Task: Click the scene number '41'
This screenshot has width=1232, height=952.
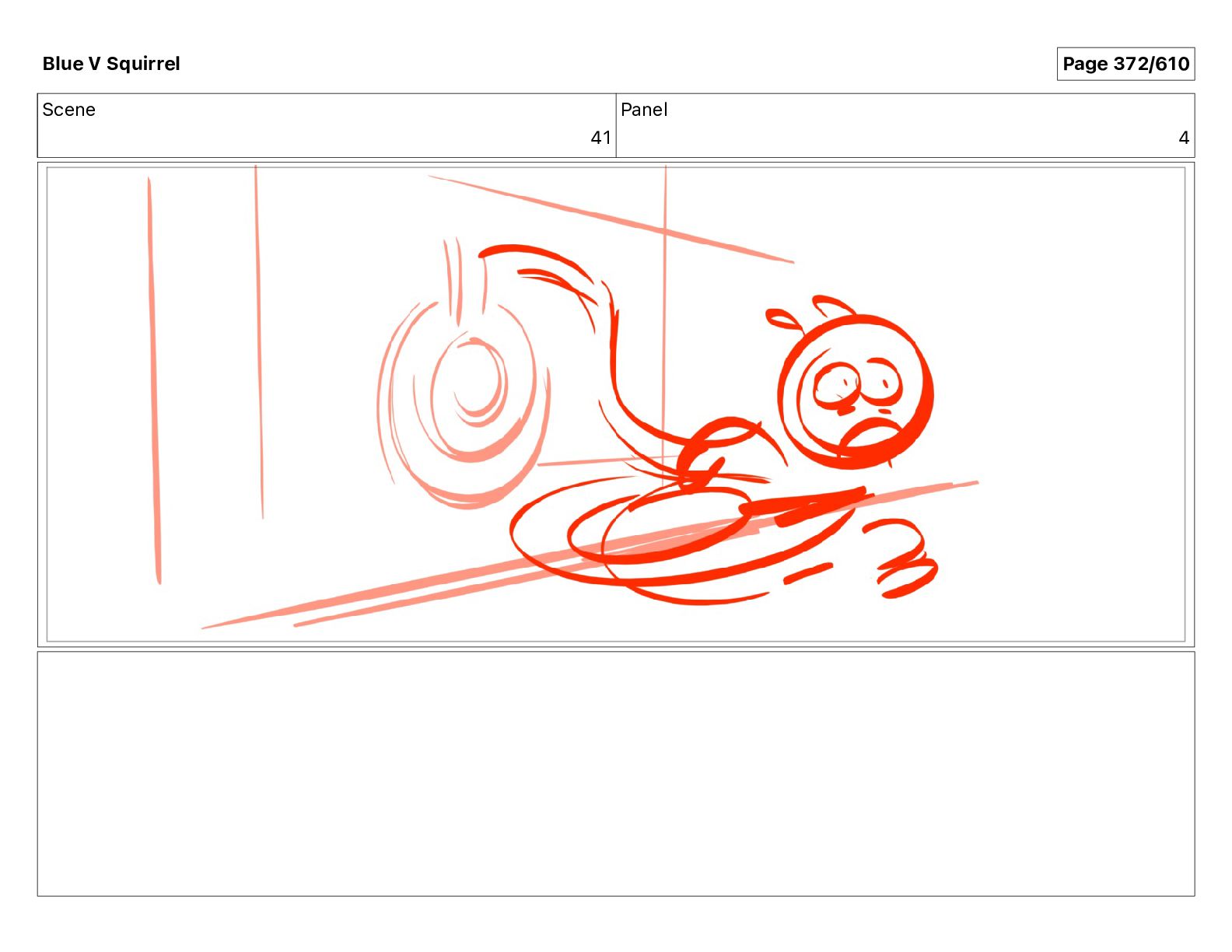Action: click(600, 138)
